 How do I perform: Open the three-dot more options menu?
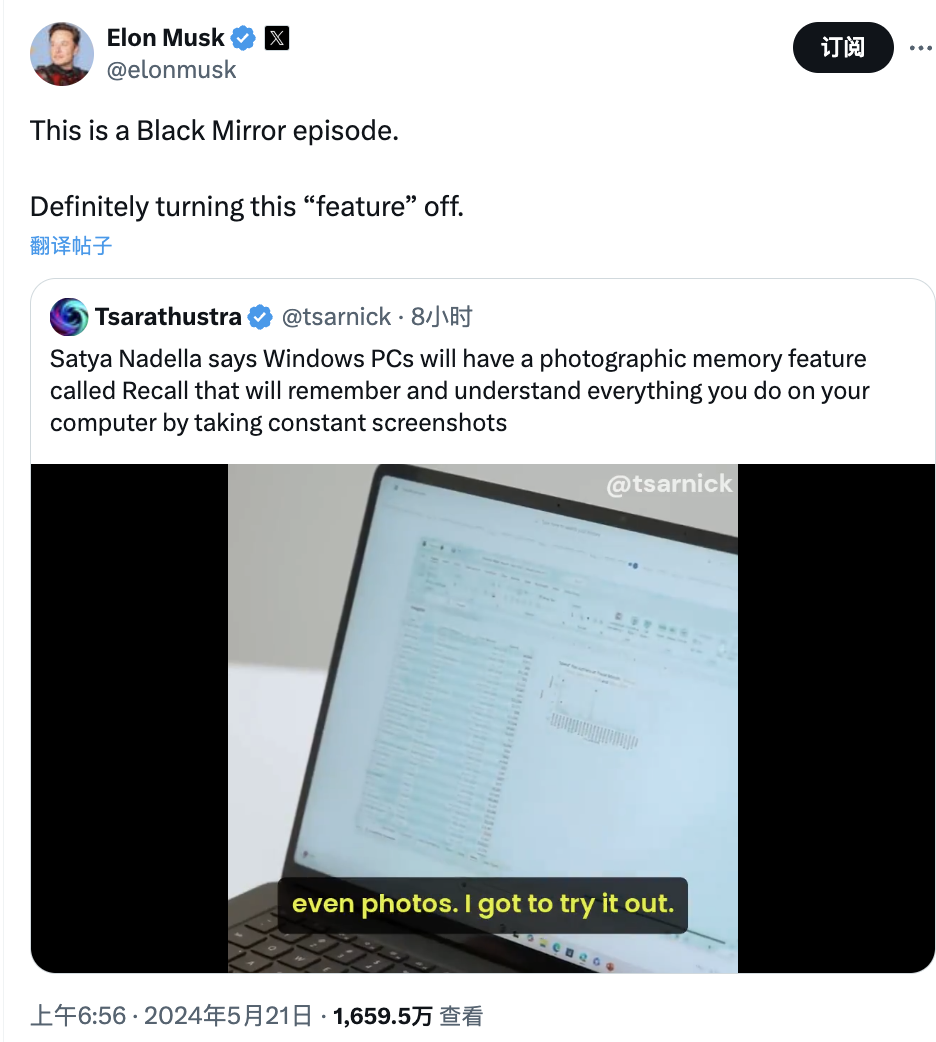[921, 48]
